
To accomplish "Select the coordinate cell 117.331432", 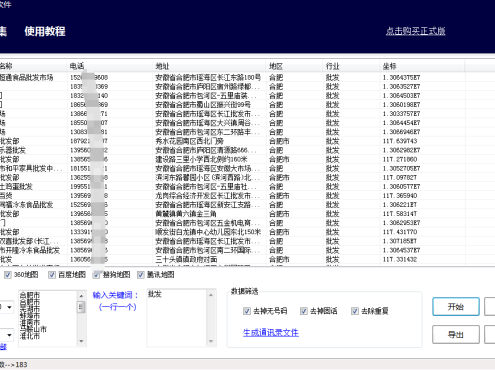I will click(400, 259).
